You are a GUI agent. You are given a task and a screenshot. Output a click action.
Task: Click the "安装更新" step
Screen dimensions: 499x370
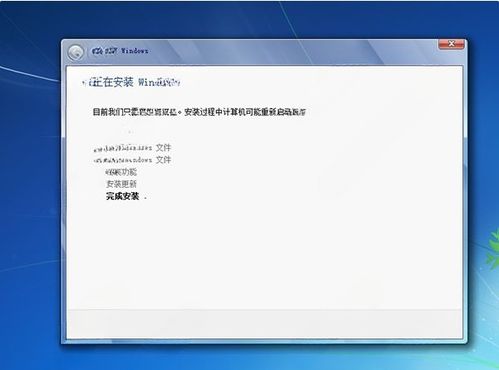[121, 184]
